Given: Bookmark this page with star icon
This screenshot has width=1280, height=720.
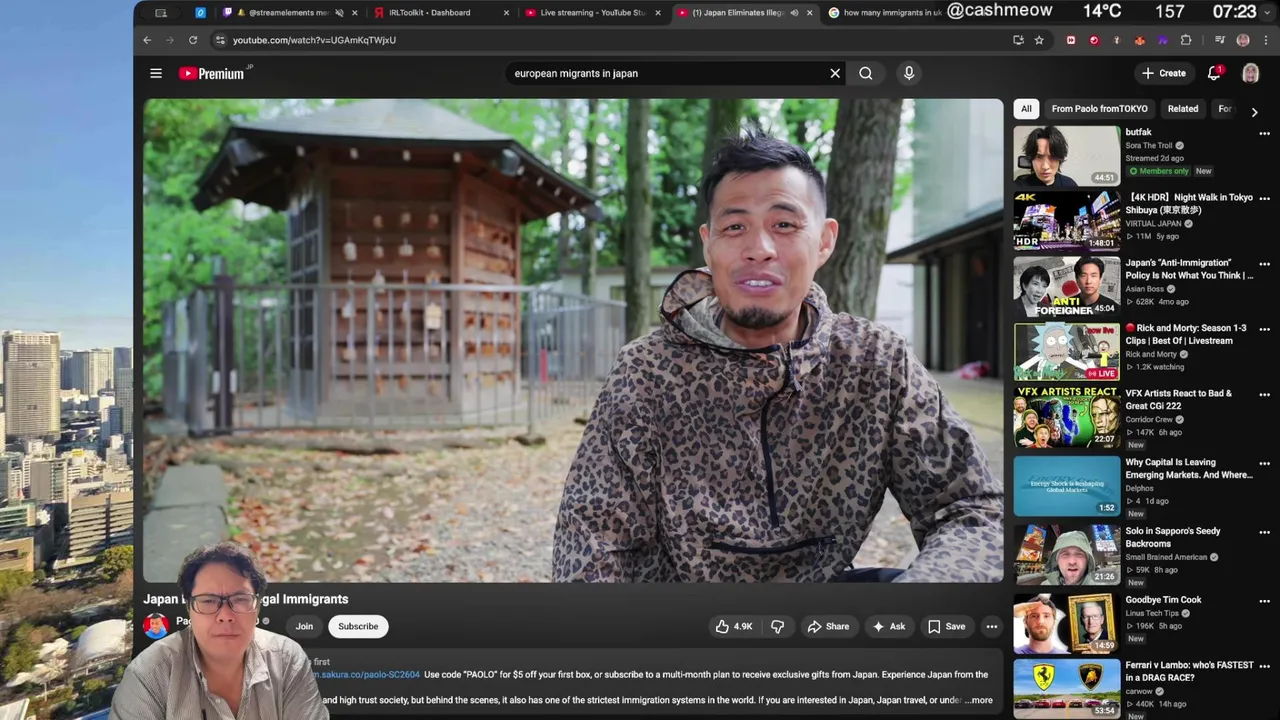Looking at the screenshot, I should click(1039, 40).
